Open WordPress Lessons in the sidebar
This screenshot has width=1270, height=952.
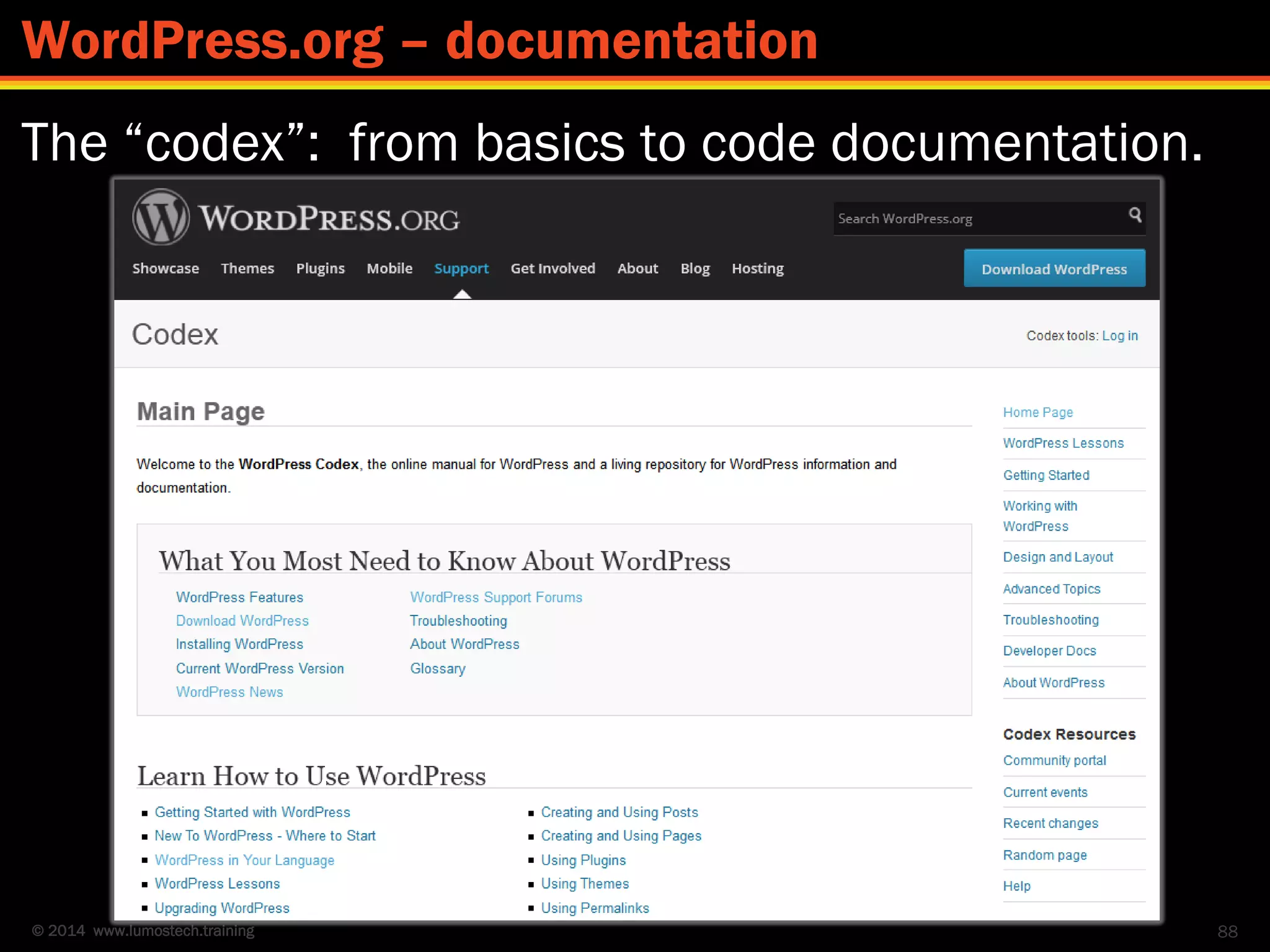(x=1063, y=443)
